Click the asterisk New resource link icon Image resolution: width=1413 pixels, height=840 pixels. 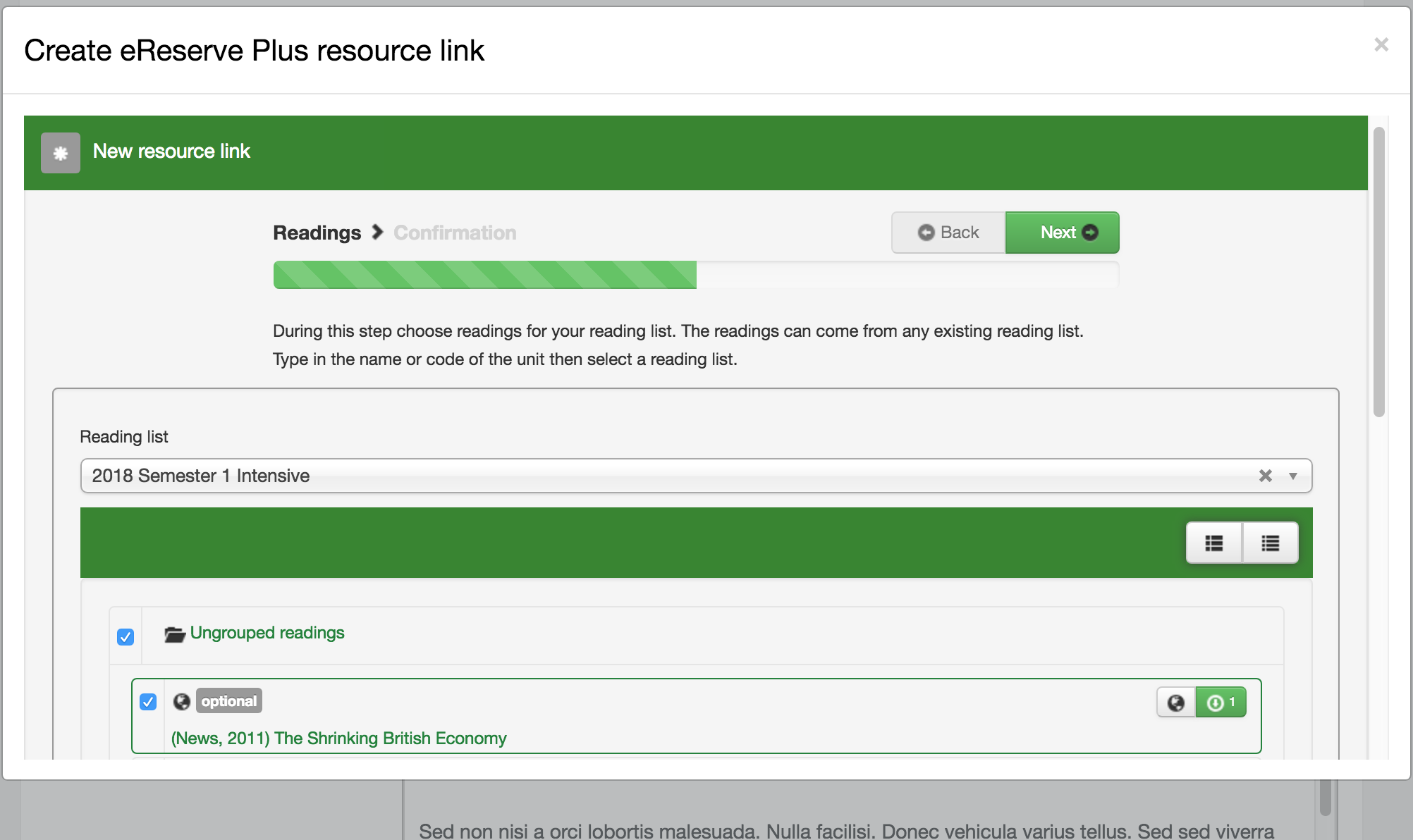point(61,153)
